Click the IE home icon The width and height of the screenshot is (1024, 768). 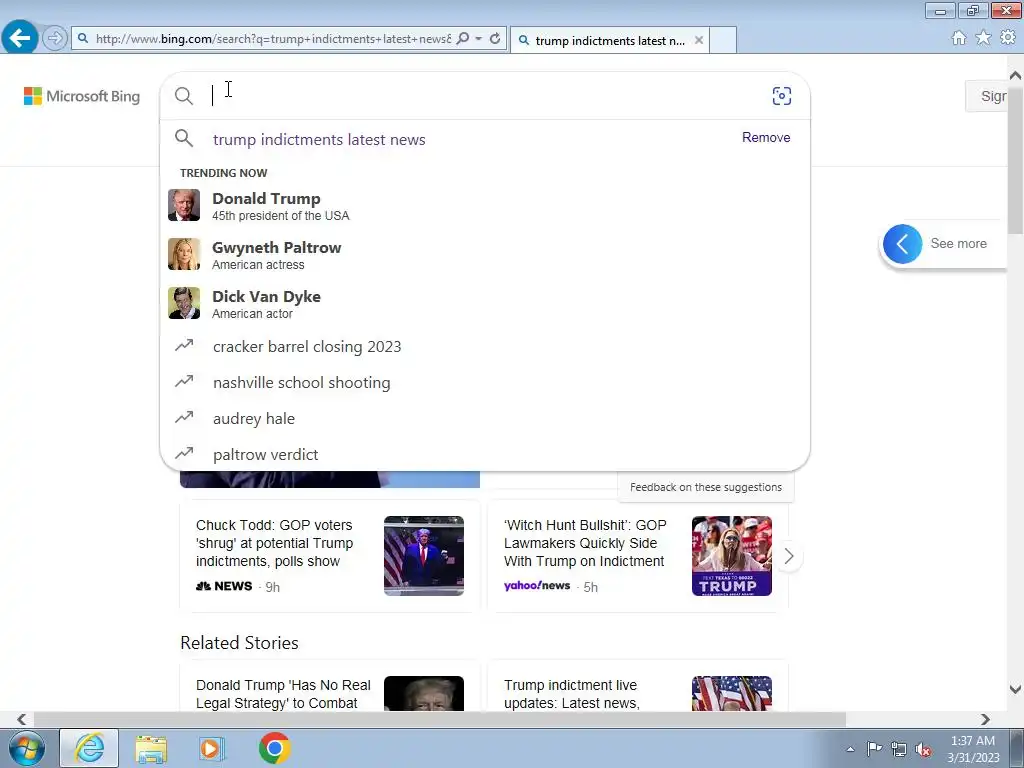pos(959,38)
